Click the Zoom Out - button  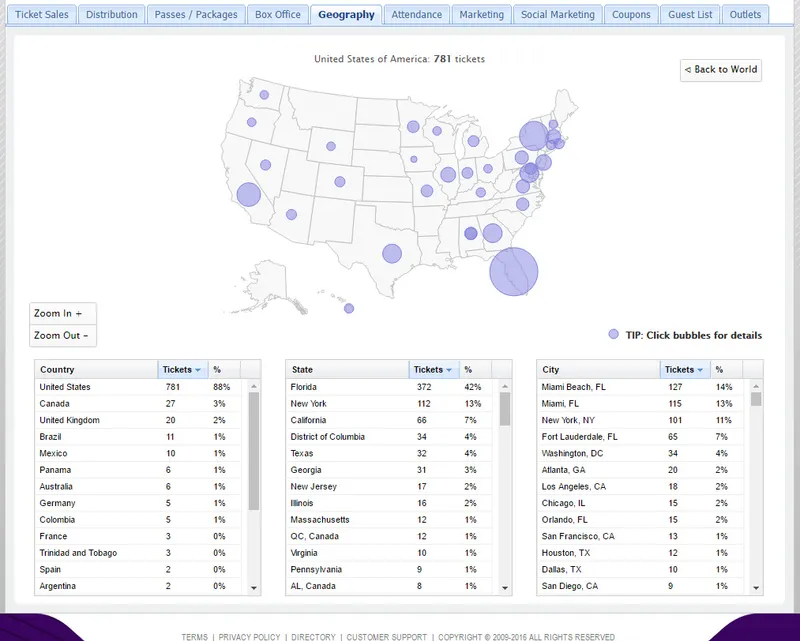tap(63, 335)
